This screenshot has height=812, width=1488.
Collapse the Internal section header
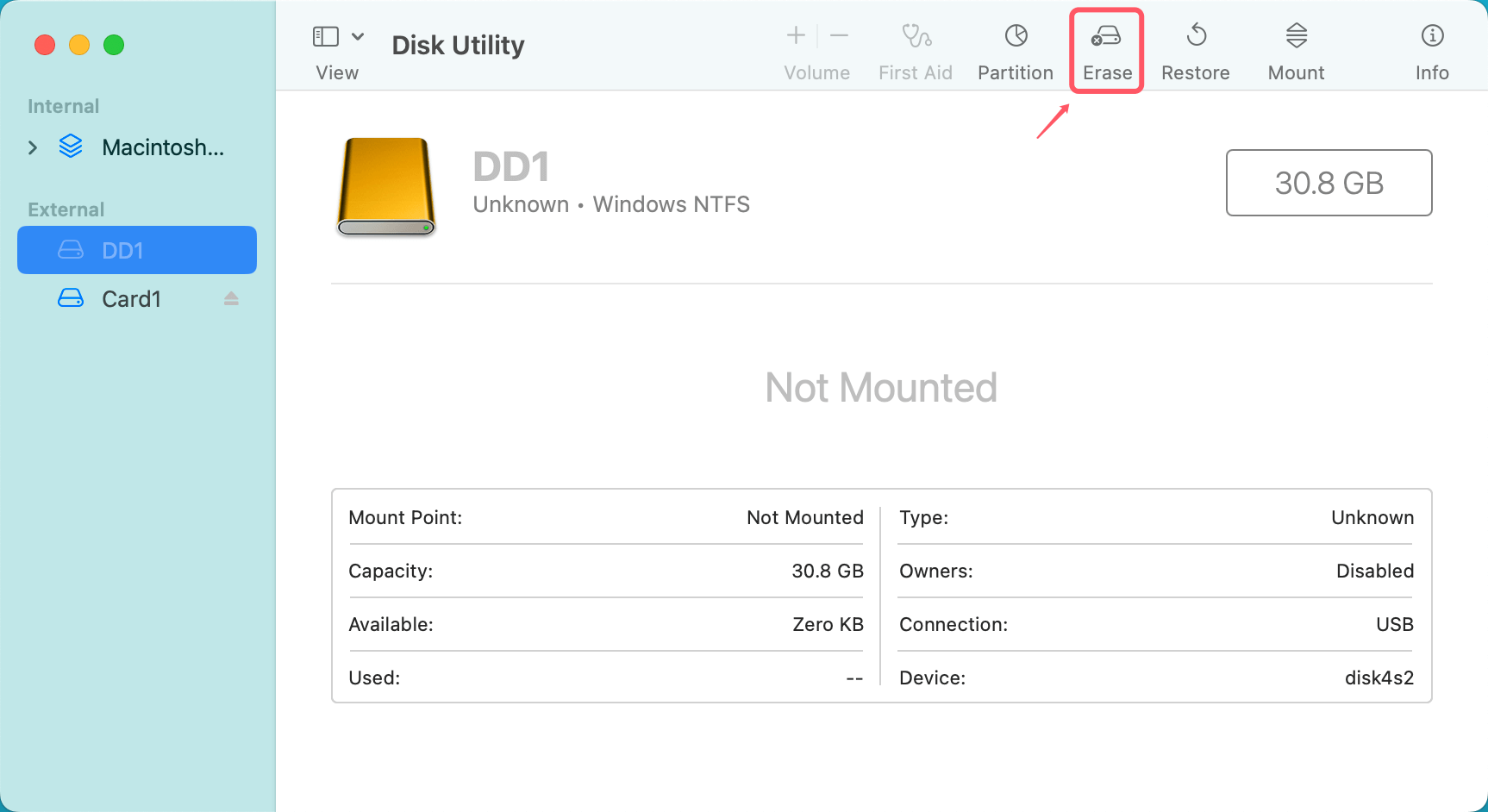63,105
